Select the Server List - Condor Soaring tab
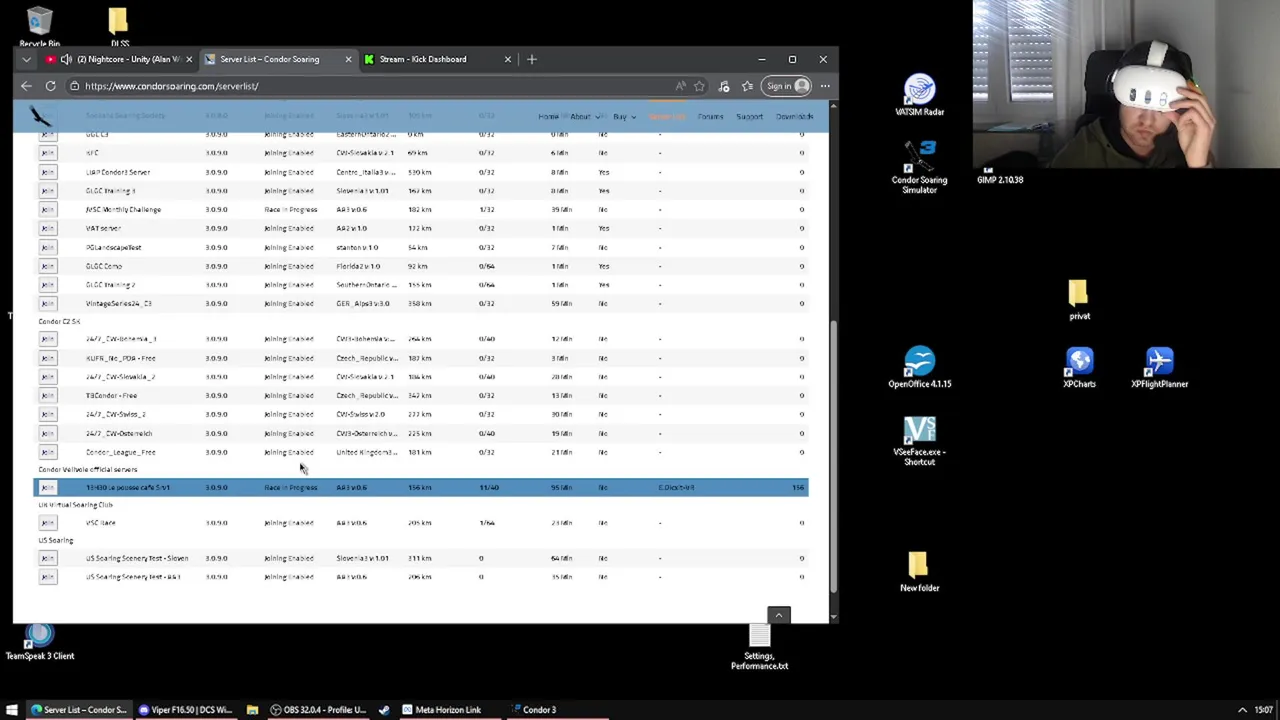Image resolution: width=1280 pixels, height=720 pixels. coord(276,59)
